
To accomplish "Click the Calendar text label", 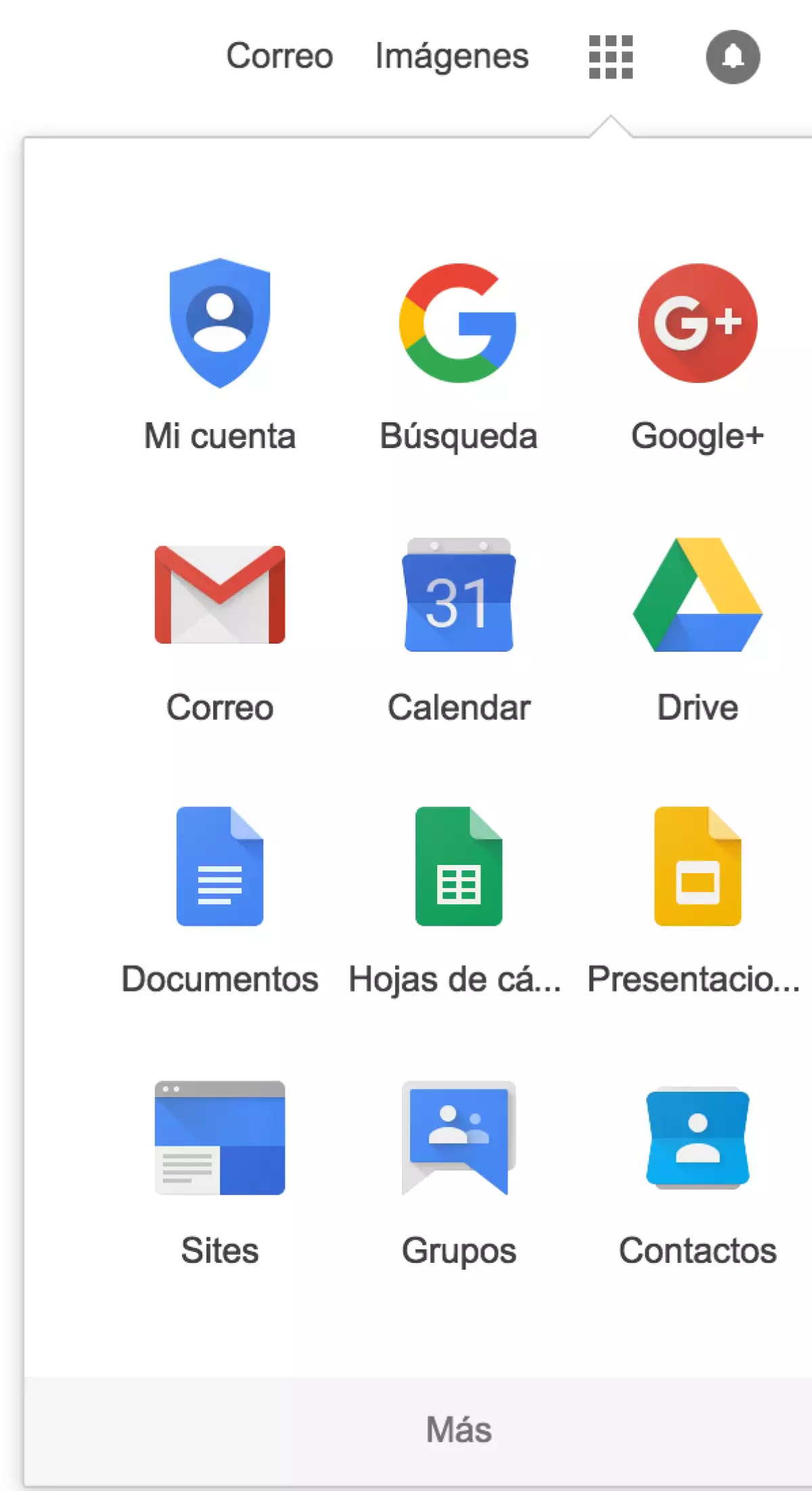I will pos(458,708).
